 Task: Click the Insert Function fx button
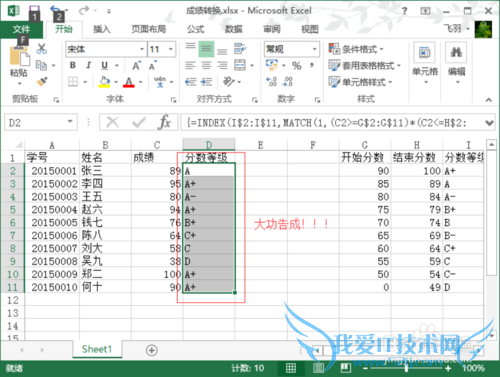click(x=165, y=122)
